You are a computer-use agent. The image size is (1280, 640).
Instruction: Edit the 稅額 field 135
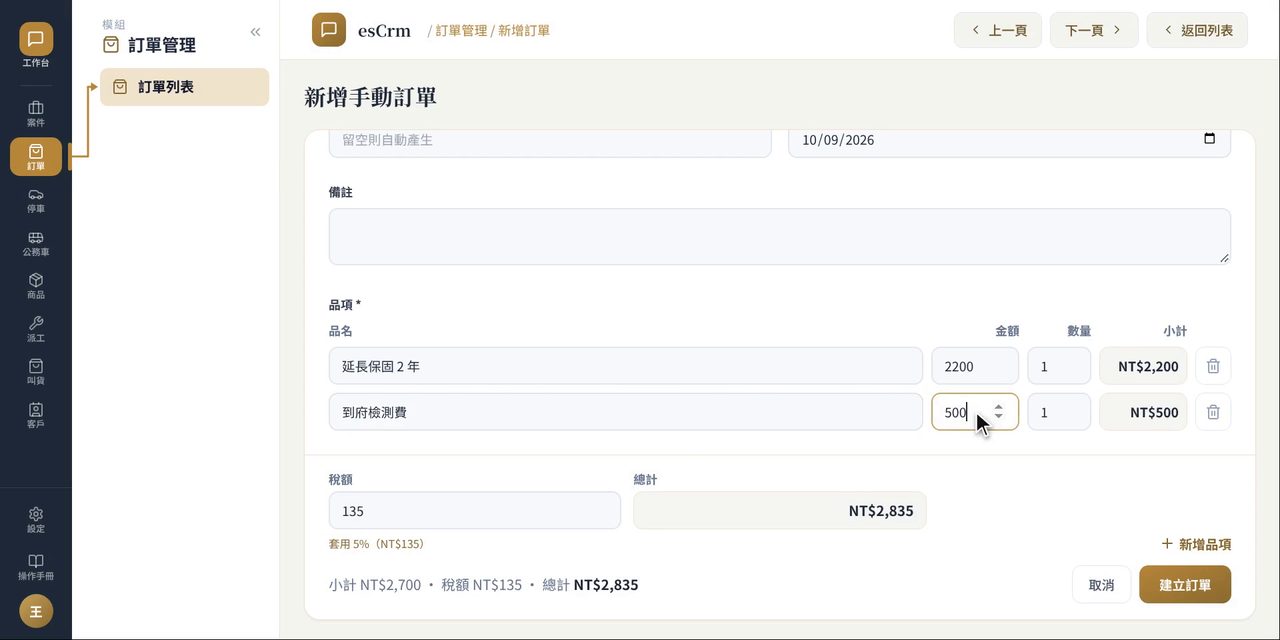(475, 510)
